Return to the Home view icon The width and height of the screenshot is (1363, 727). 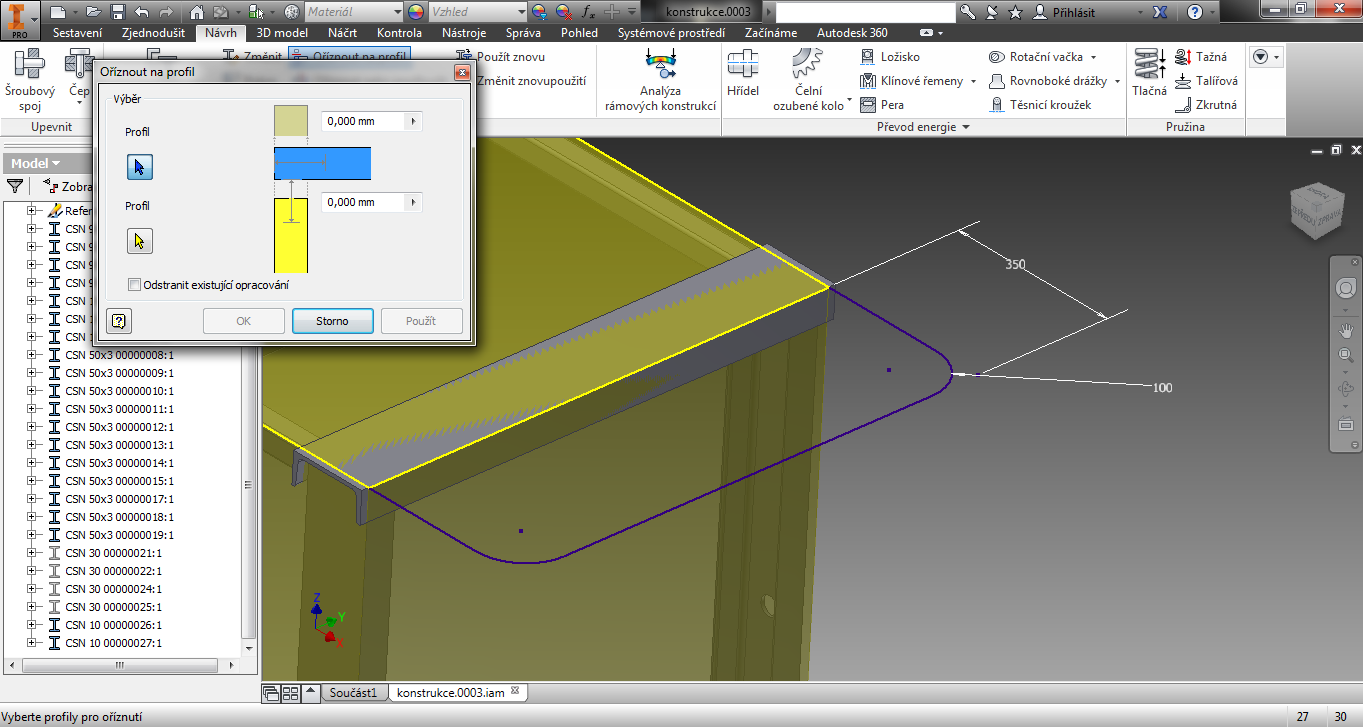(x=197, y=12)
